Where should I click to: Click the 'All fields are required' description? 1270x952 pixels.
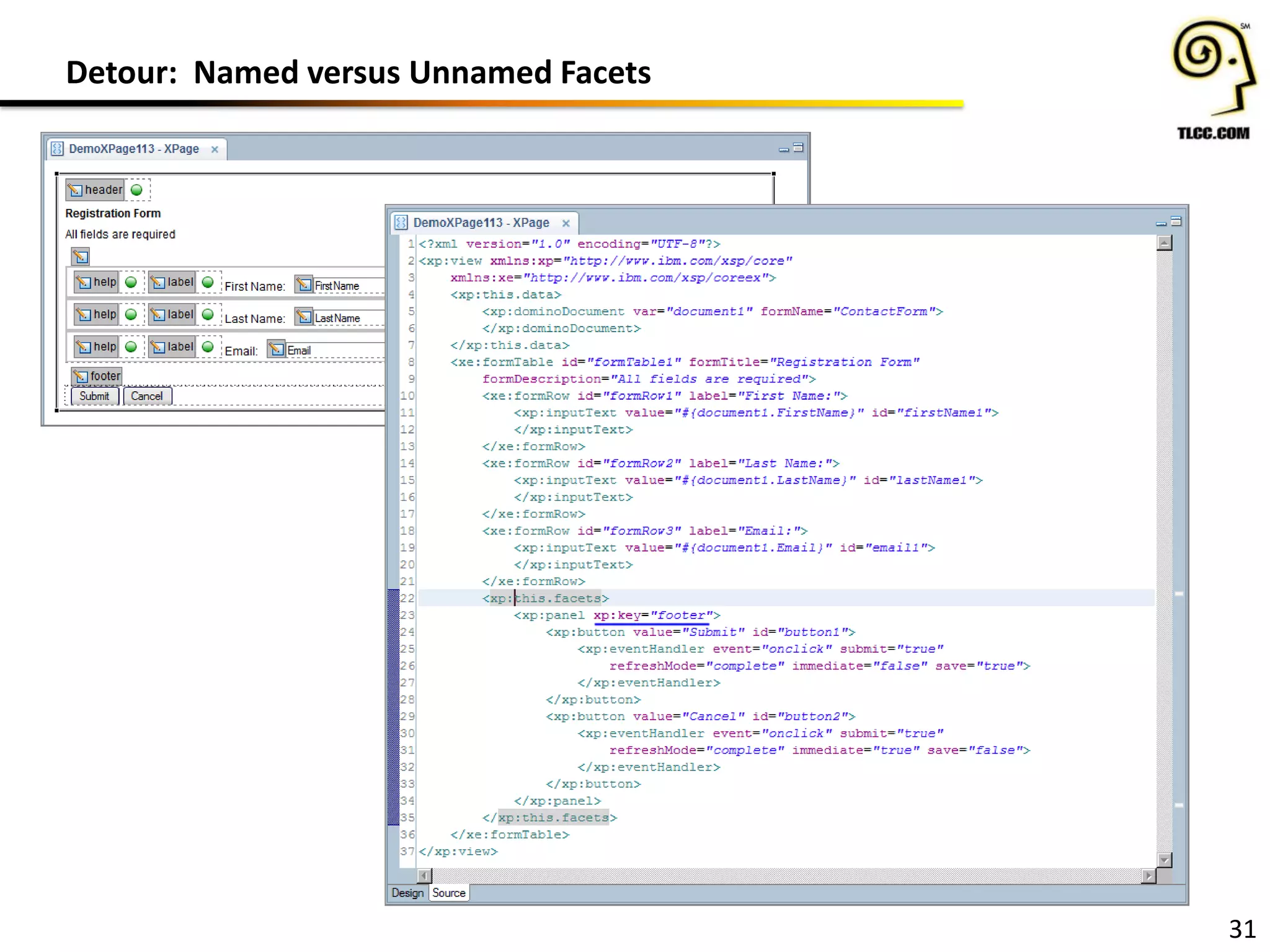coord(120,234)
